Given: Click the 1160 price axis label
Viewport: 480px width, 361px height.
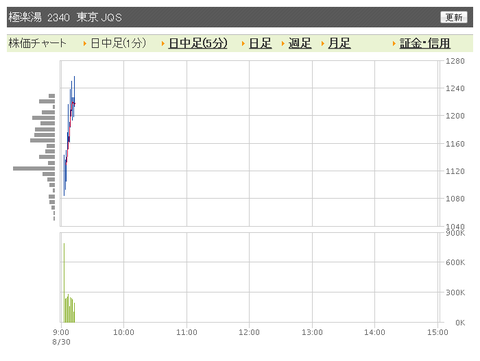Looking at the screenshot, I should pyautogui.click(x=455, y=144).
